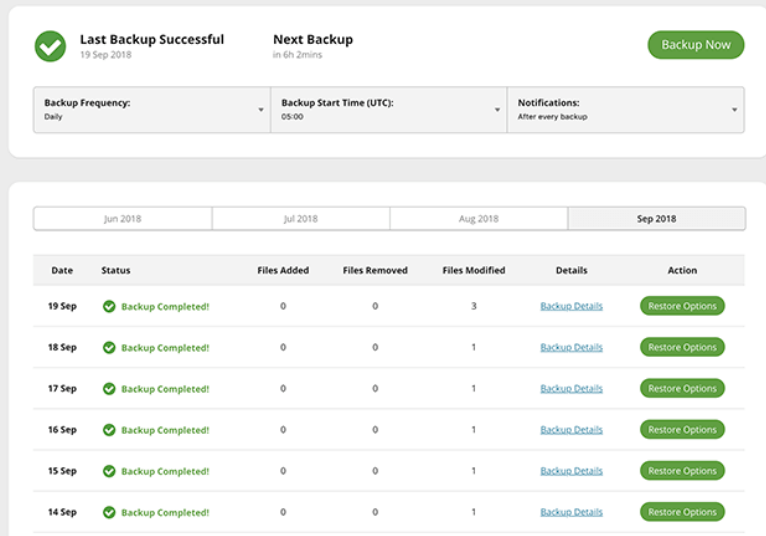Open Backup Details link for 18 Sep
The height and width of the screenshot is (536, 766).
point(571,348)
